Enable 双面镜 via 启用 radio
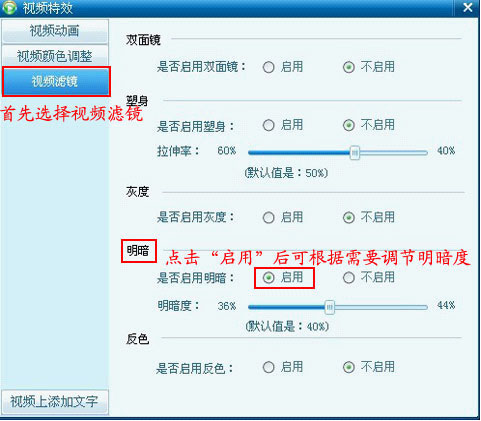 268,67
